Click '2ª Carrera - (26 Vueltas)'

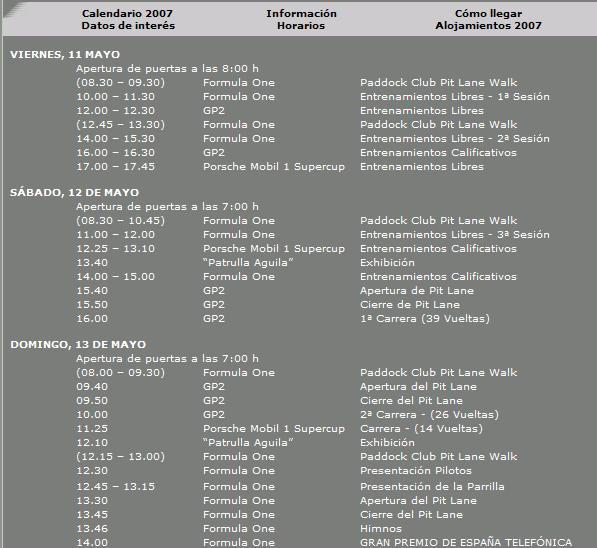coord(429,415)
